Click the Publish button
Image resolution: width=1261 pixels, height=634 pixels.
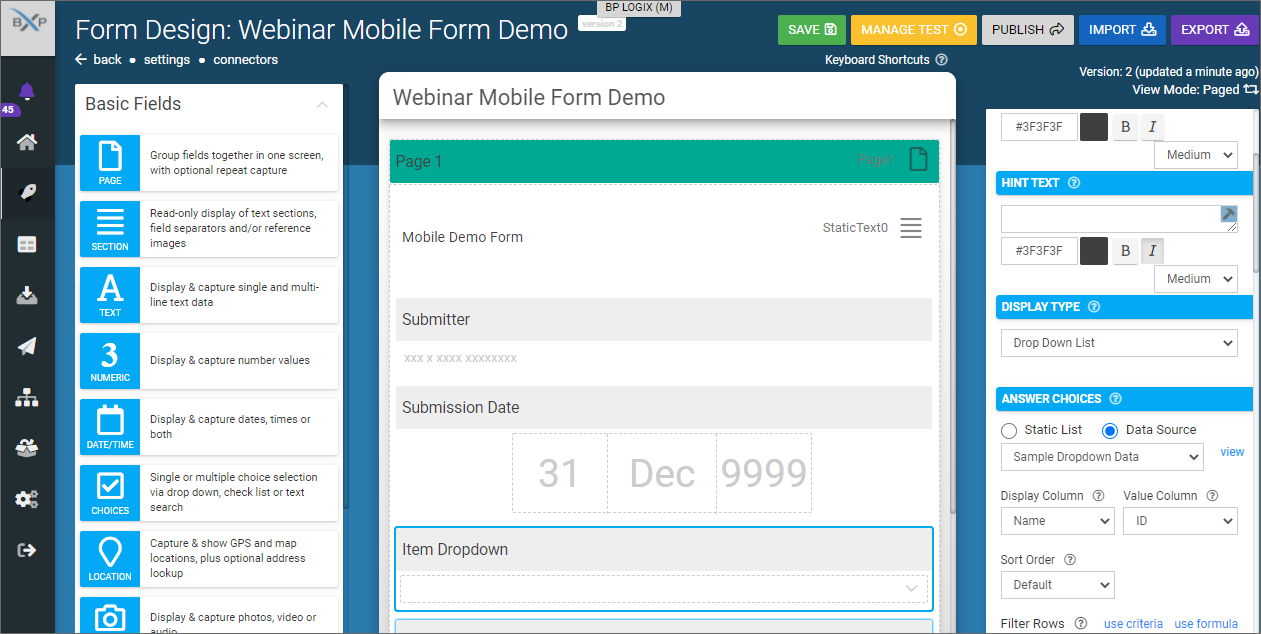tap(1027, 30)
